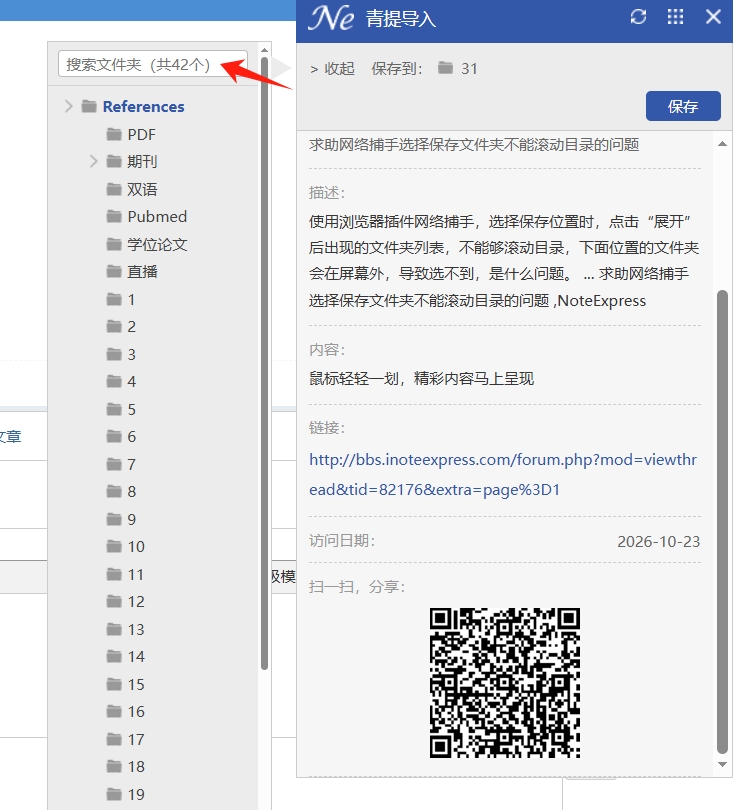
Task: Select the References folder
Action: [143, 106]
